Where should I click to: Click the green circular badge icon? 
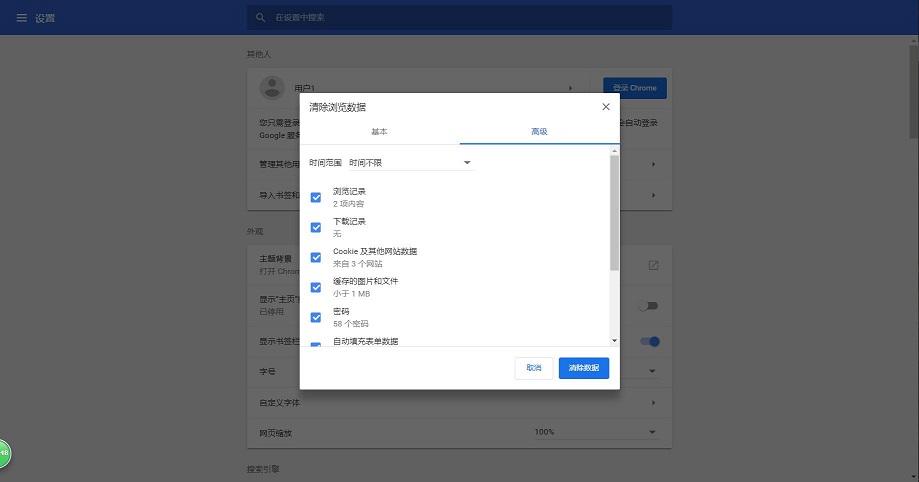tap(3, 453)
